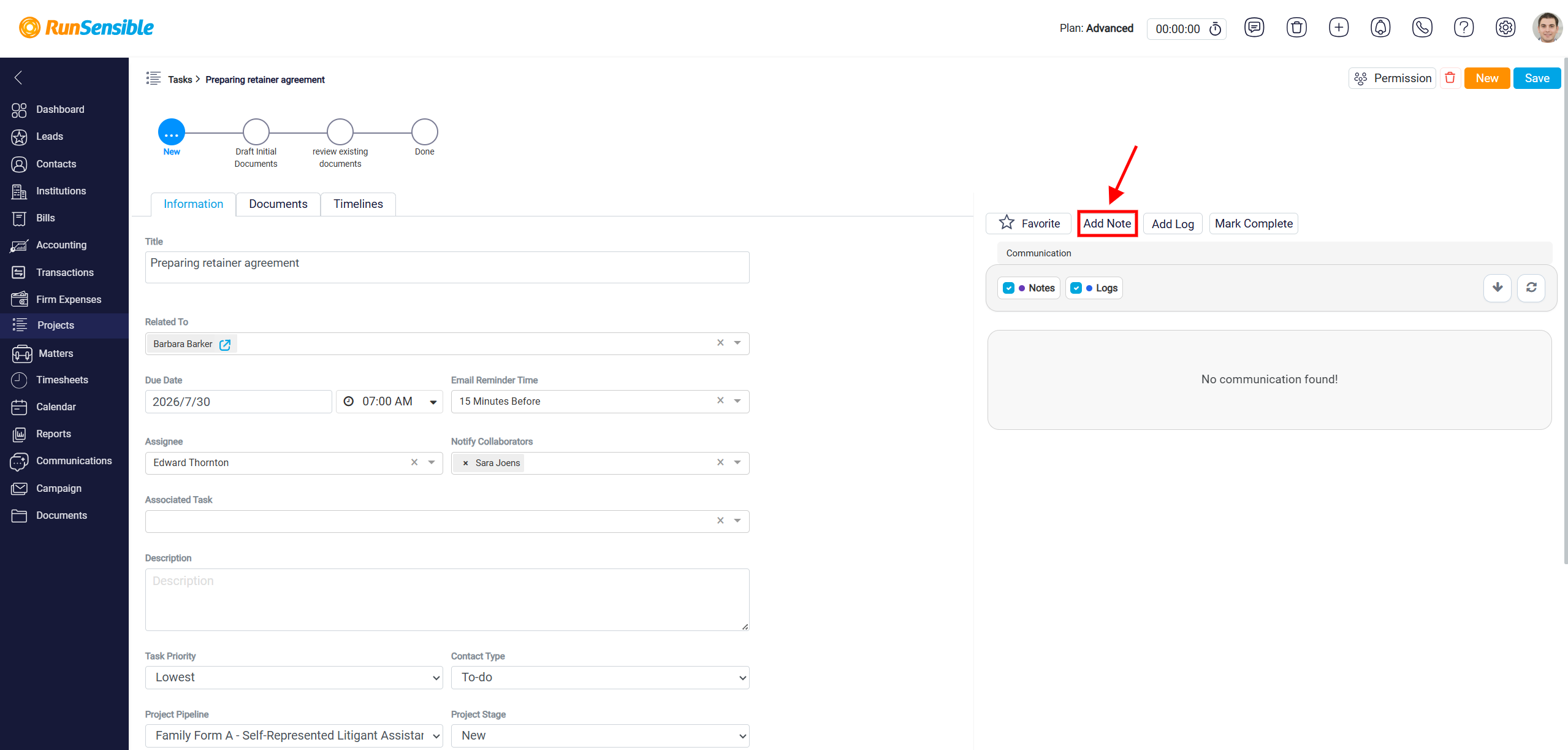This screenshot has height=750, width=1568.
Task: Toggle the Notes checkbox filter
Action: (1008, 288)
